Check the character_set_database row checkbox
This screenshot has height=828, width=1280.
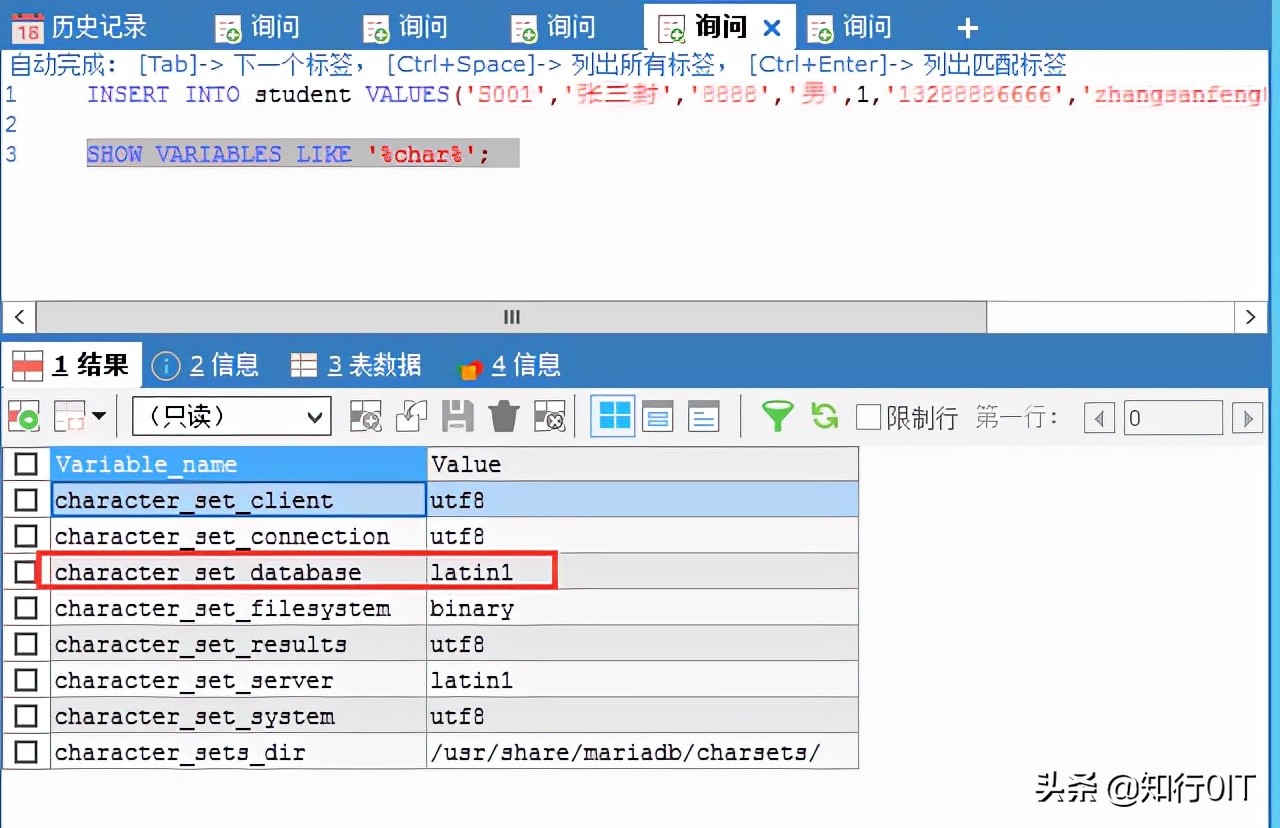point(26,571)
